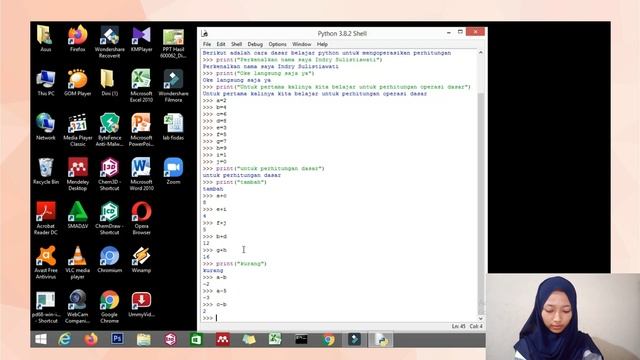
Task: Open WebCam Companion desktop shortcut
Action: [78, 307]
